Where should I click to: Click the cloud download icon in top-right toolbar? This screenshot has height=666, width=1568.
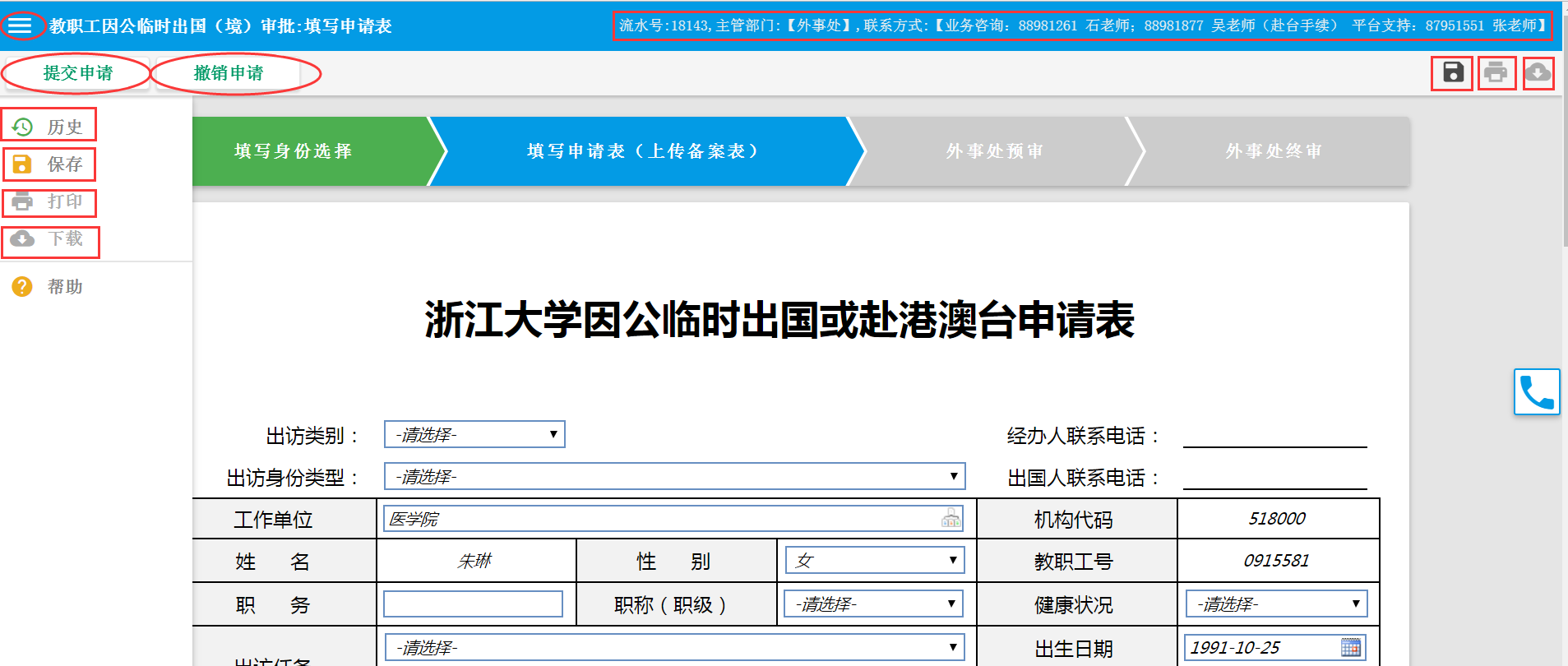(1538, 73)
